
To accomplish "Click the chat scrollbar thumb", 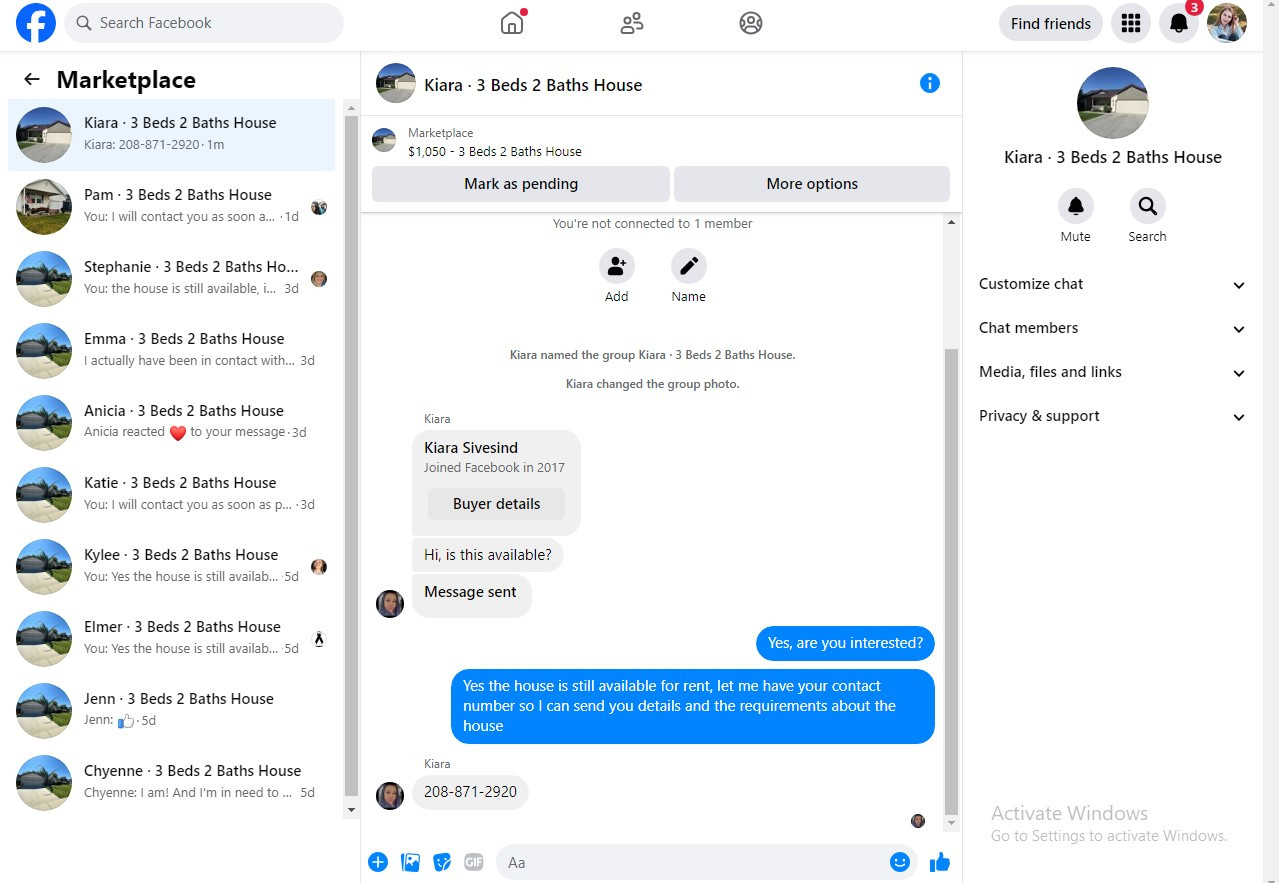I will (x=952, y=581).
